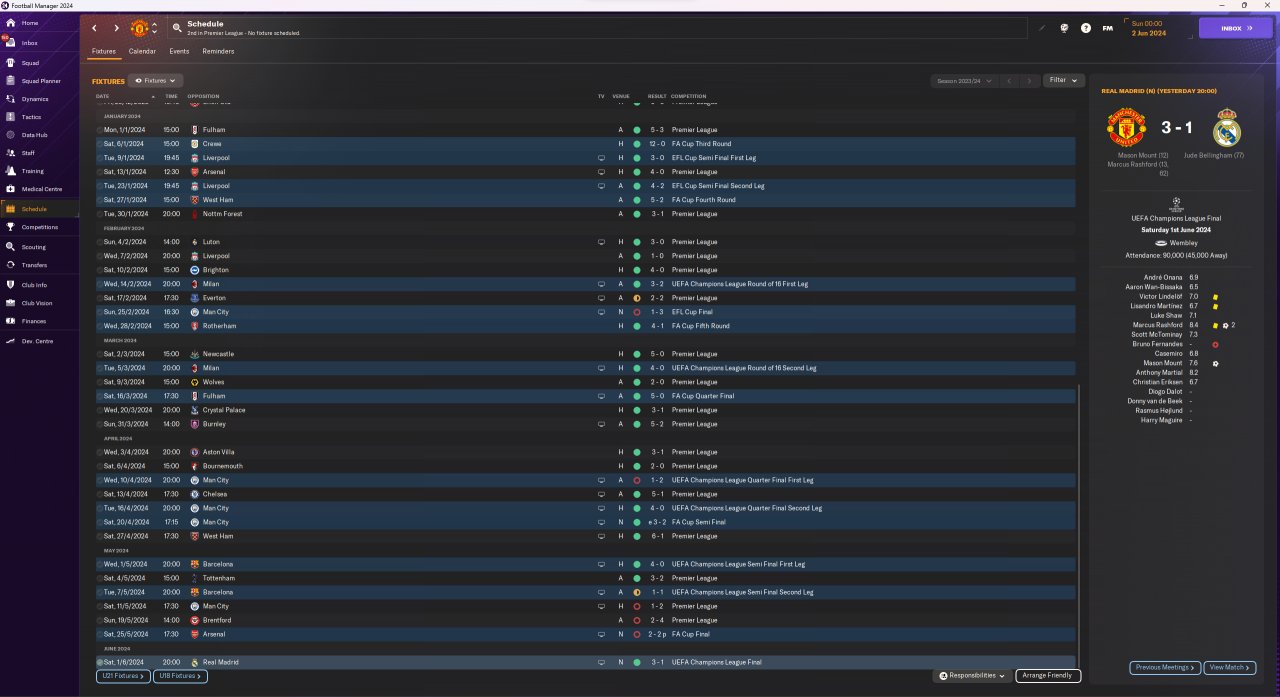Open U18 Fixtures
The height and width of the screenshot is (697, 1280).
pos(180,676)
